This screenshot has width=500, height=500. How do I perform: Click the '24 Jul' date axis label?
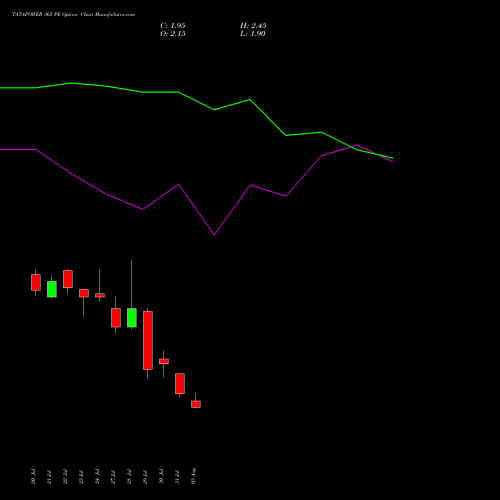97,477
